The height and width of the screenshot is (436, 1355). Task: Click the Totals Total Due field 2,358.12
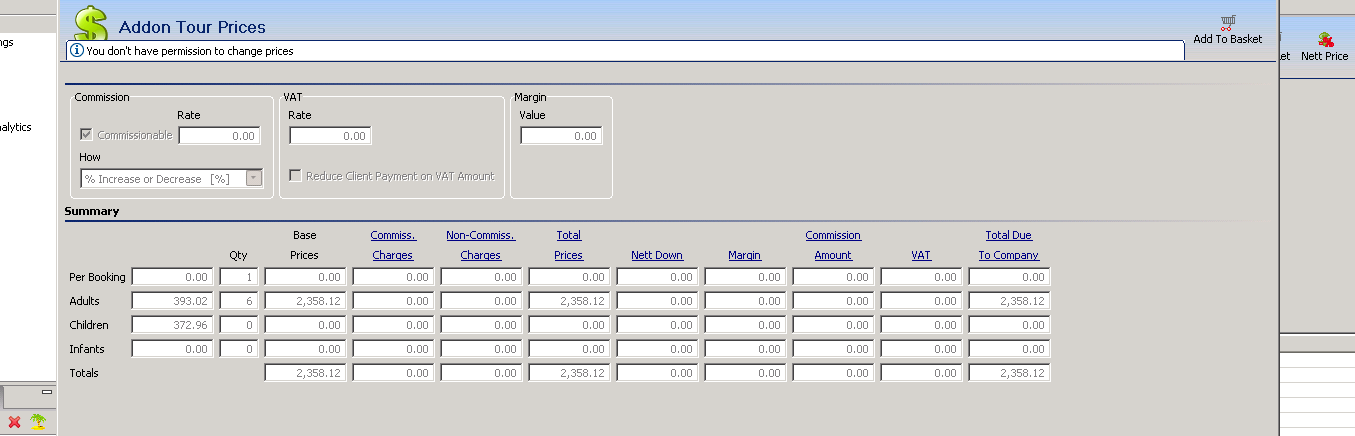[1009, 373]
